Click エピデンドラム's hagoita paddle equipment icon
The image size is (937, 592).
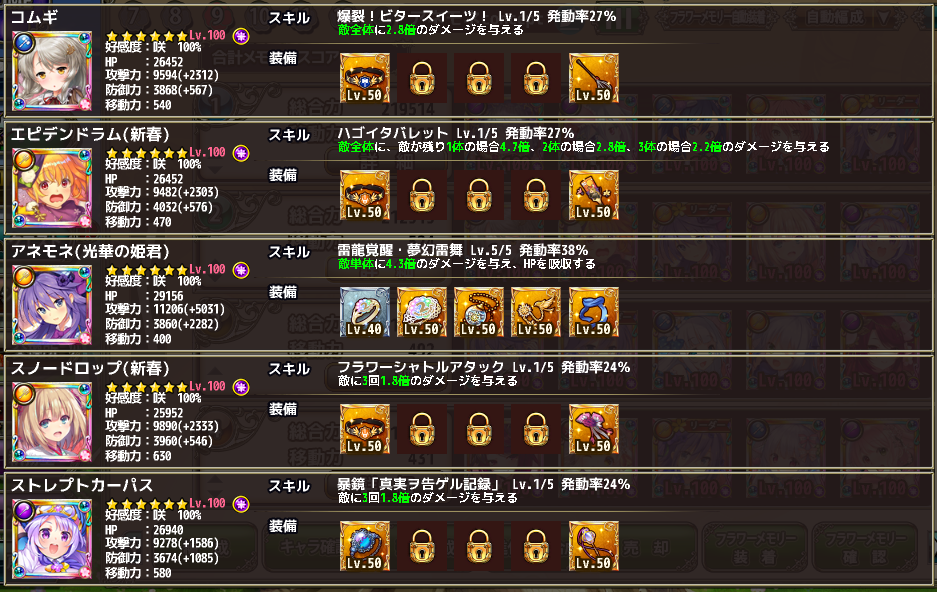pos(593,195)
